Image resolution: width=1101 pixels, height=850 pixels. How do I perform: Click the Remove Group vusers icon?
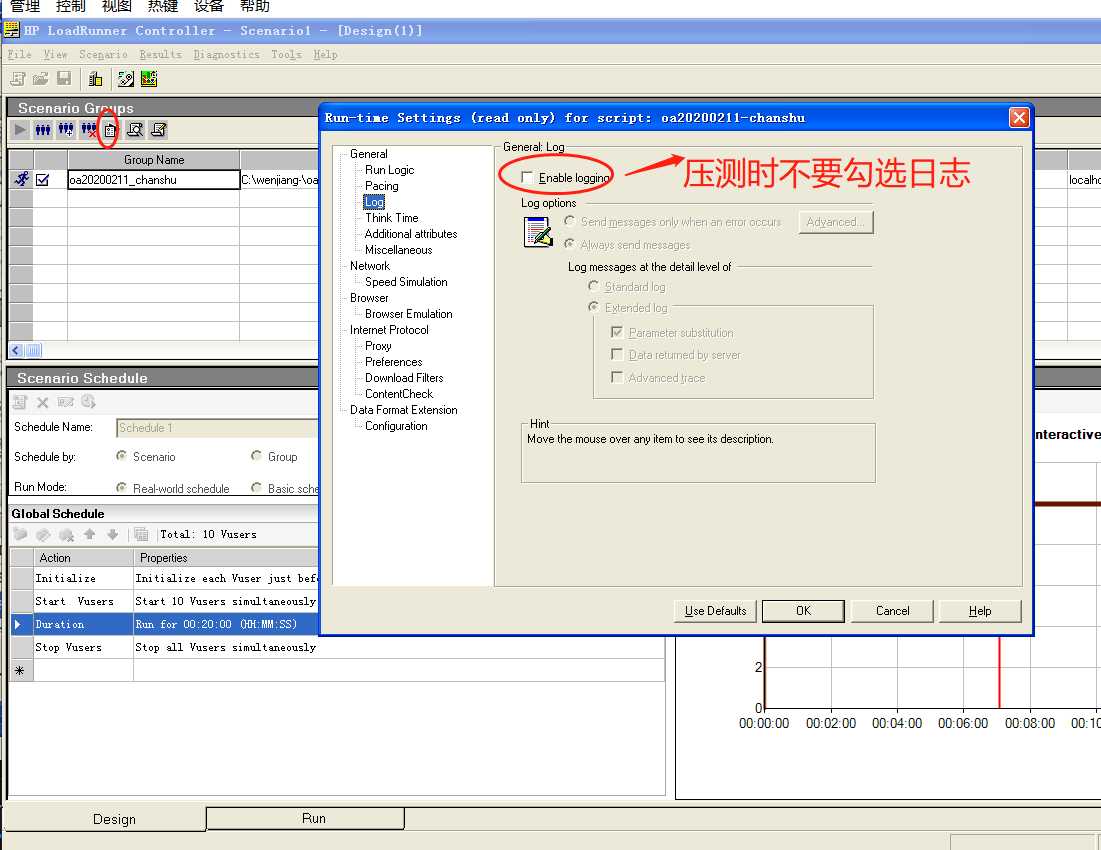tap(88, 129)
